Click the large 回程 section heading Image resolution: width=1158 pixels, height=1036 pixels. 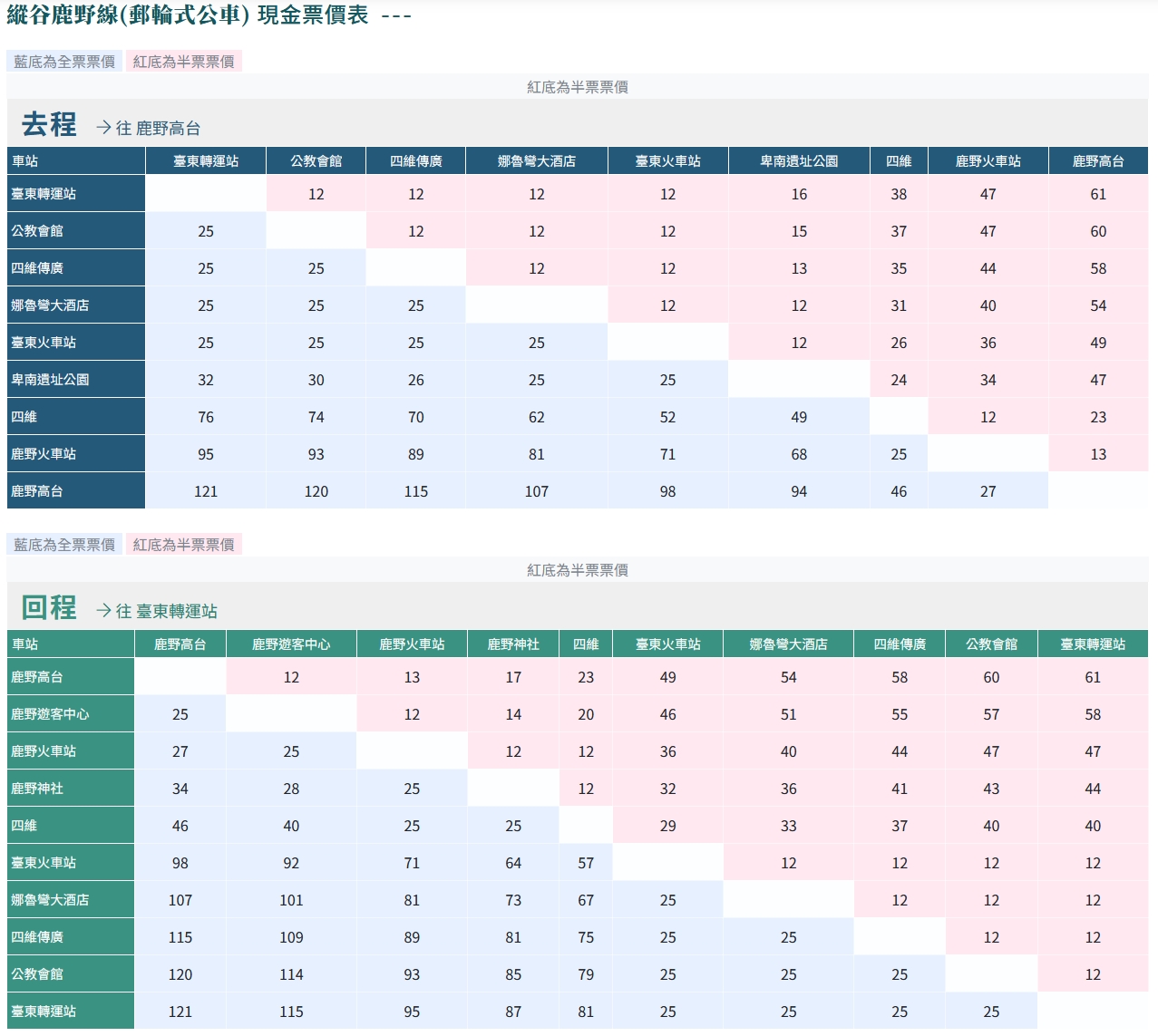coord(49,607)
